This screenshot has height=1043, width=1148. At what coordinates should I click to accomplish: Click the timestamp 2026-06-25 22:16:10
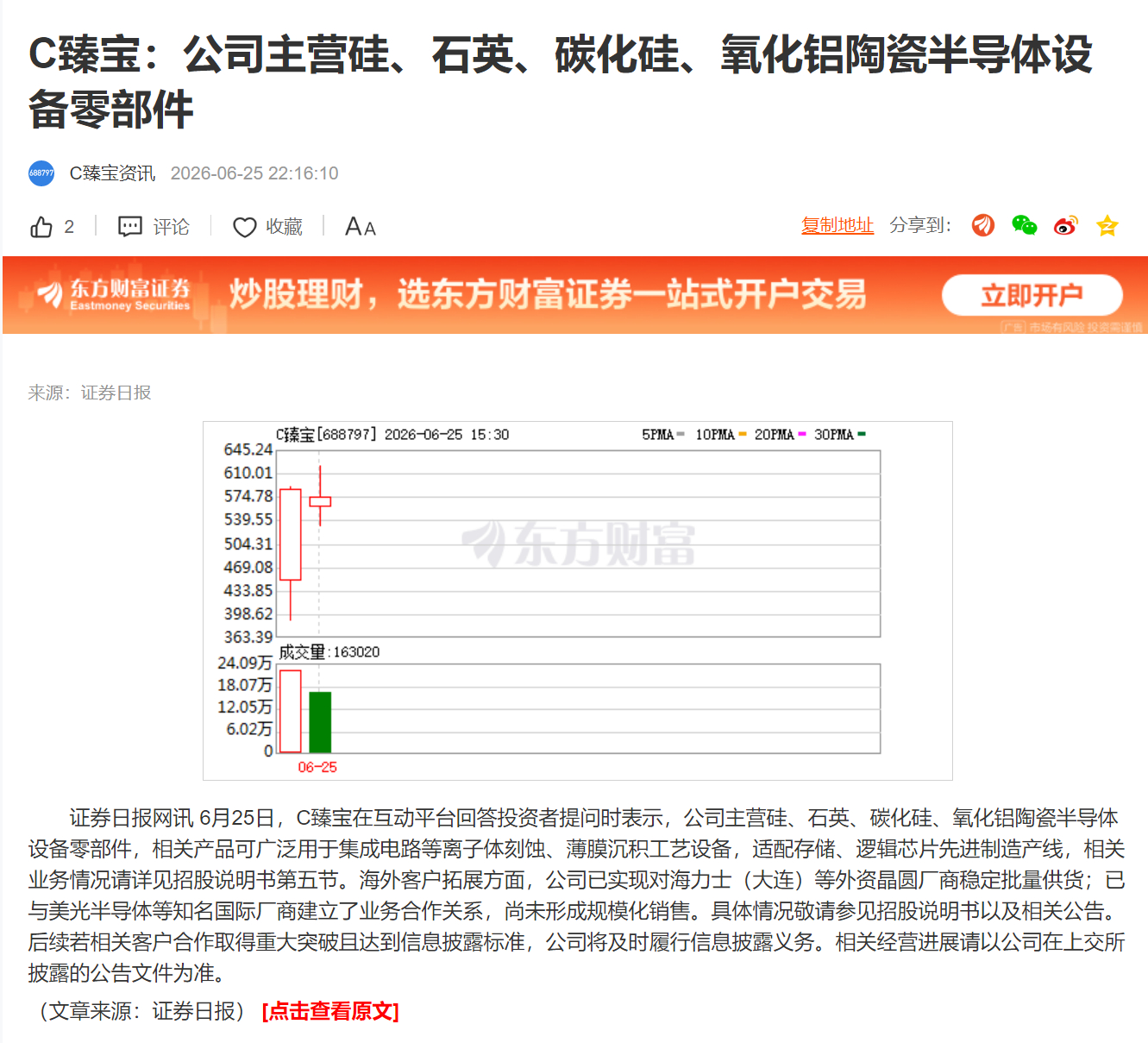(254, 173)
